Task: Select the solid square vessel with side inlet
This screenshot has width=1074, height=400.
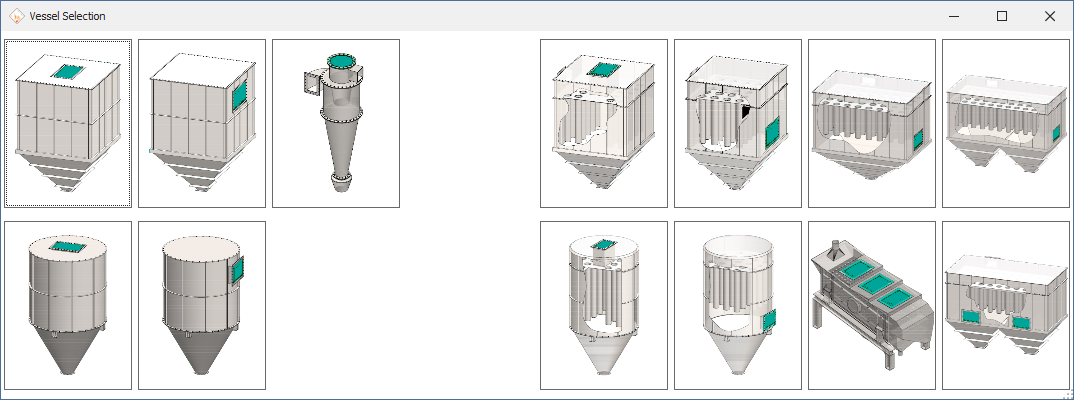Action: [202, 124]
